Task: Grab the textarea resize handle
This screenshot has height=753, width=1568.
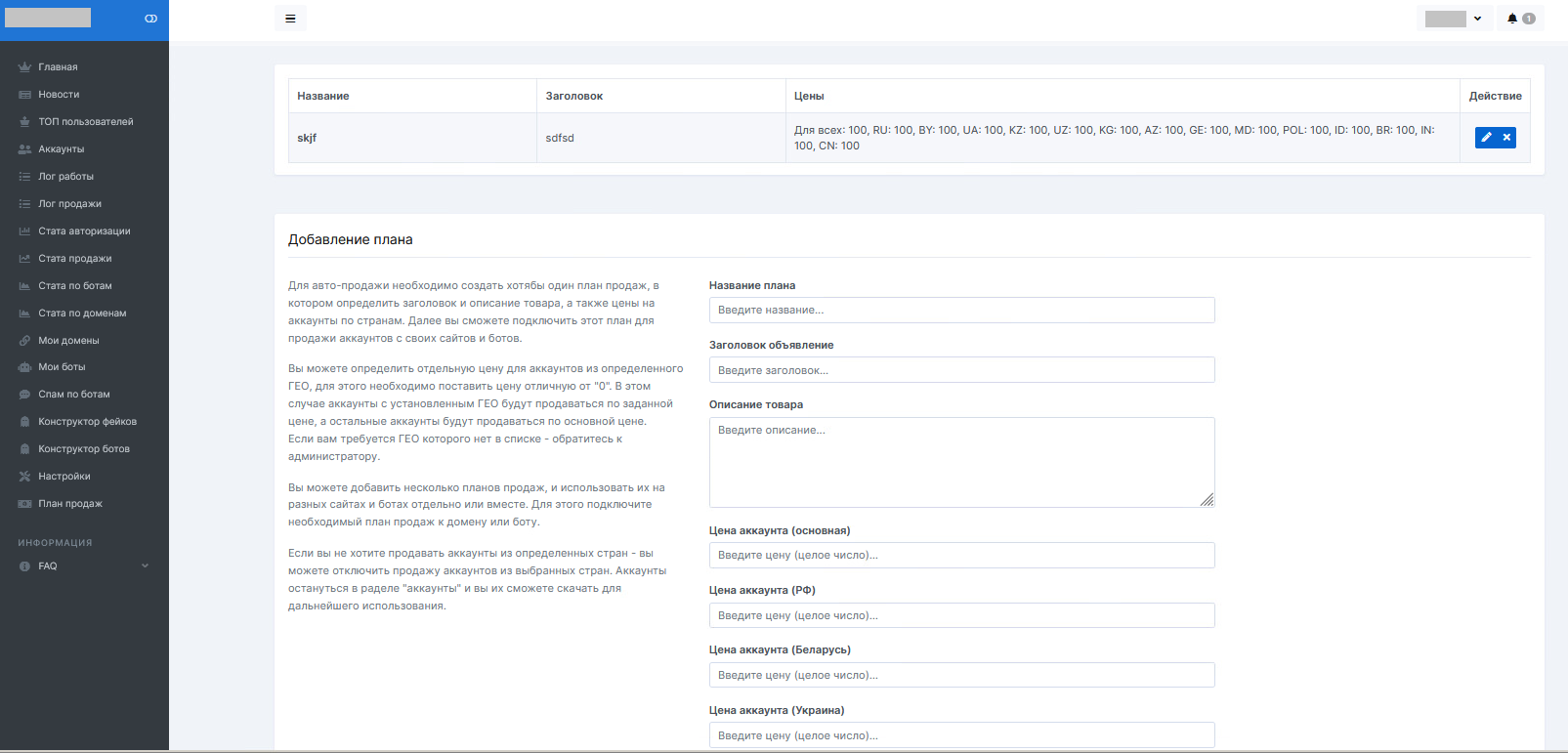Action: click(x=1208, y=500)
